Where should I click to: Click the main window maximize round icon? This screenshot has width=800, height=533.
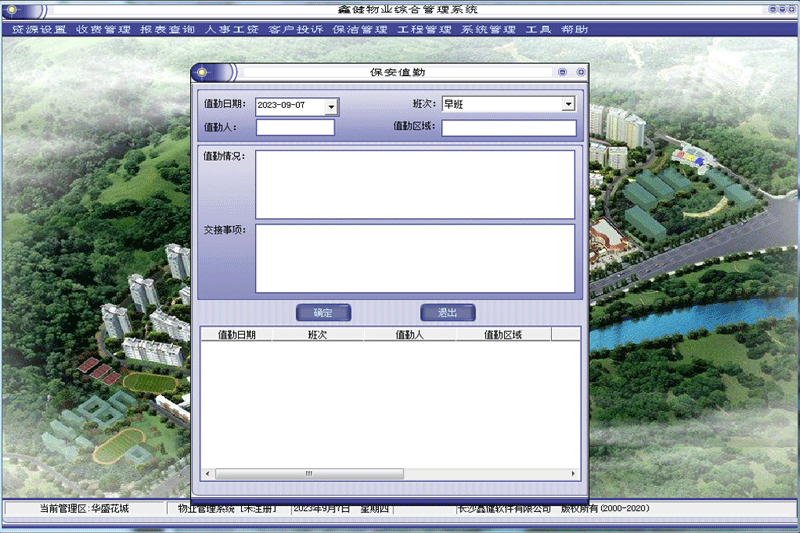pos(782,9)
